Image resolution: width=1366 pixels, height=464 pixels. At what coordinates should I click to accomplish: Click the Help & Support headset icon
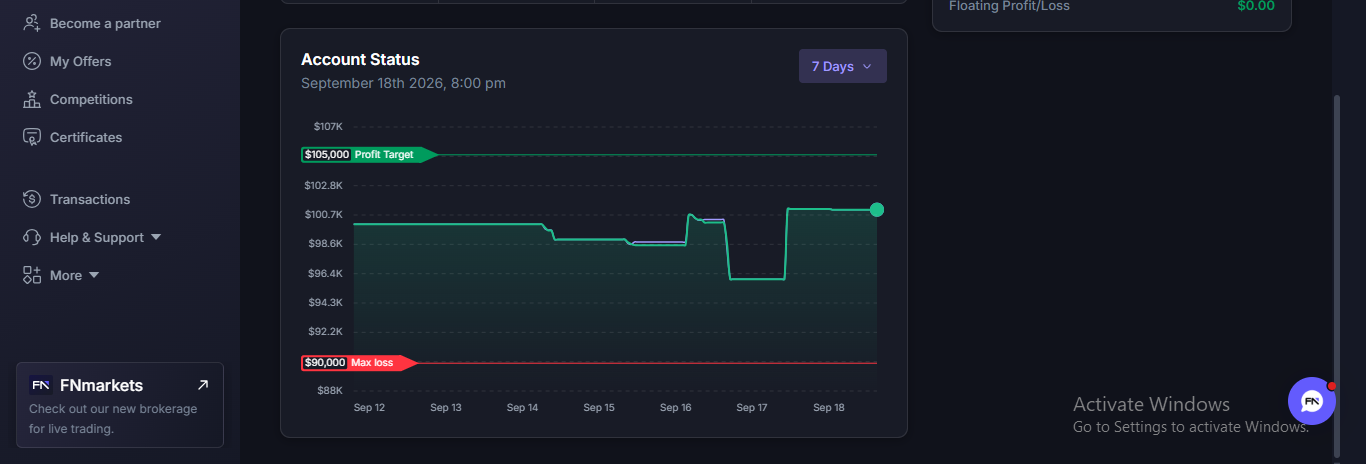tap(32, 237)
